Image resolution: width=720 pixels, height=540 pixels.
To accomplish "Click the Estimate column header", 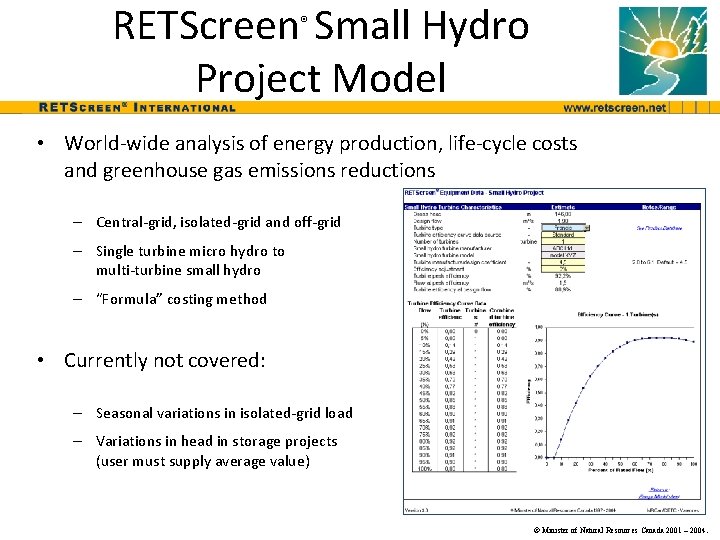I will pyautogui.click(x=563, y=207).
